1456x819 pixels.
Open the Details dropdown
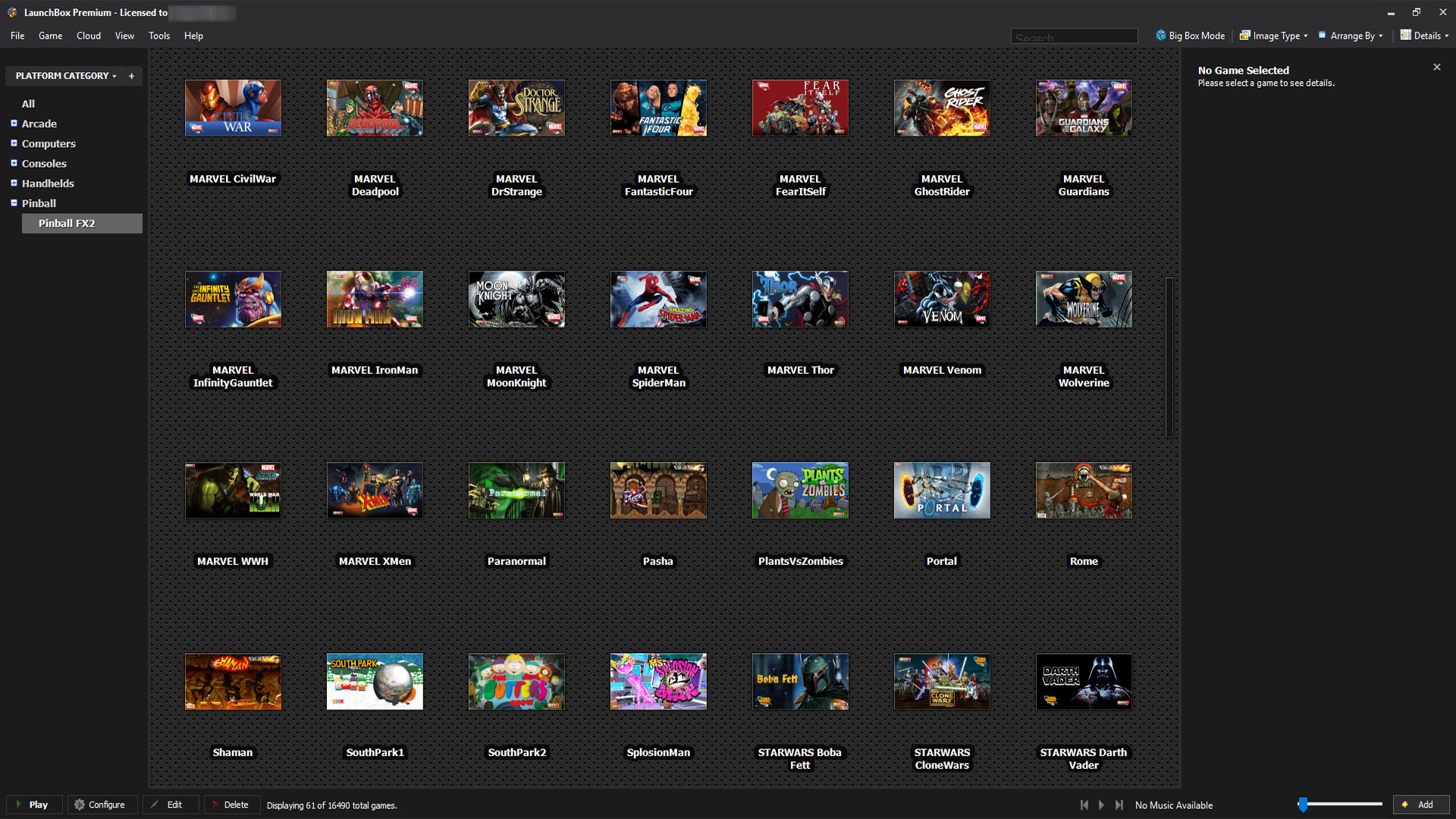[1424, 36]
